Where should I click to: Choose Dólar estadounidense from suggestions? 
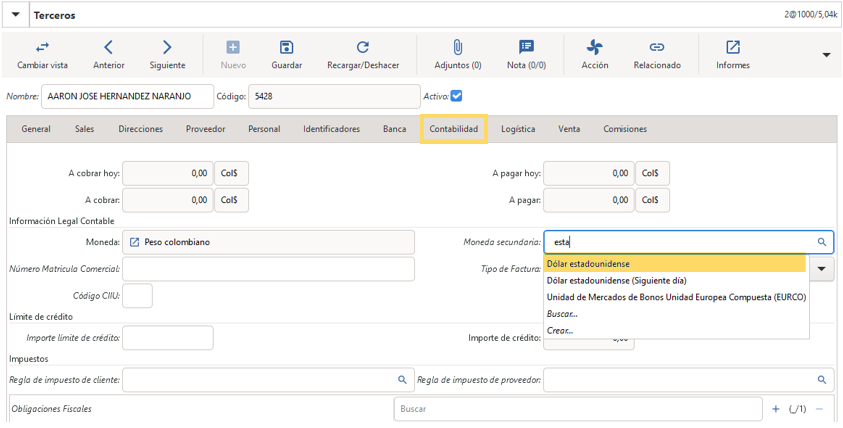tap(675, 264)
